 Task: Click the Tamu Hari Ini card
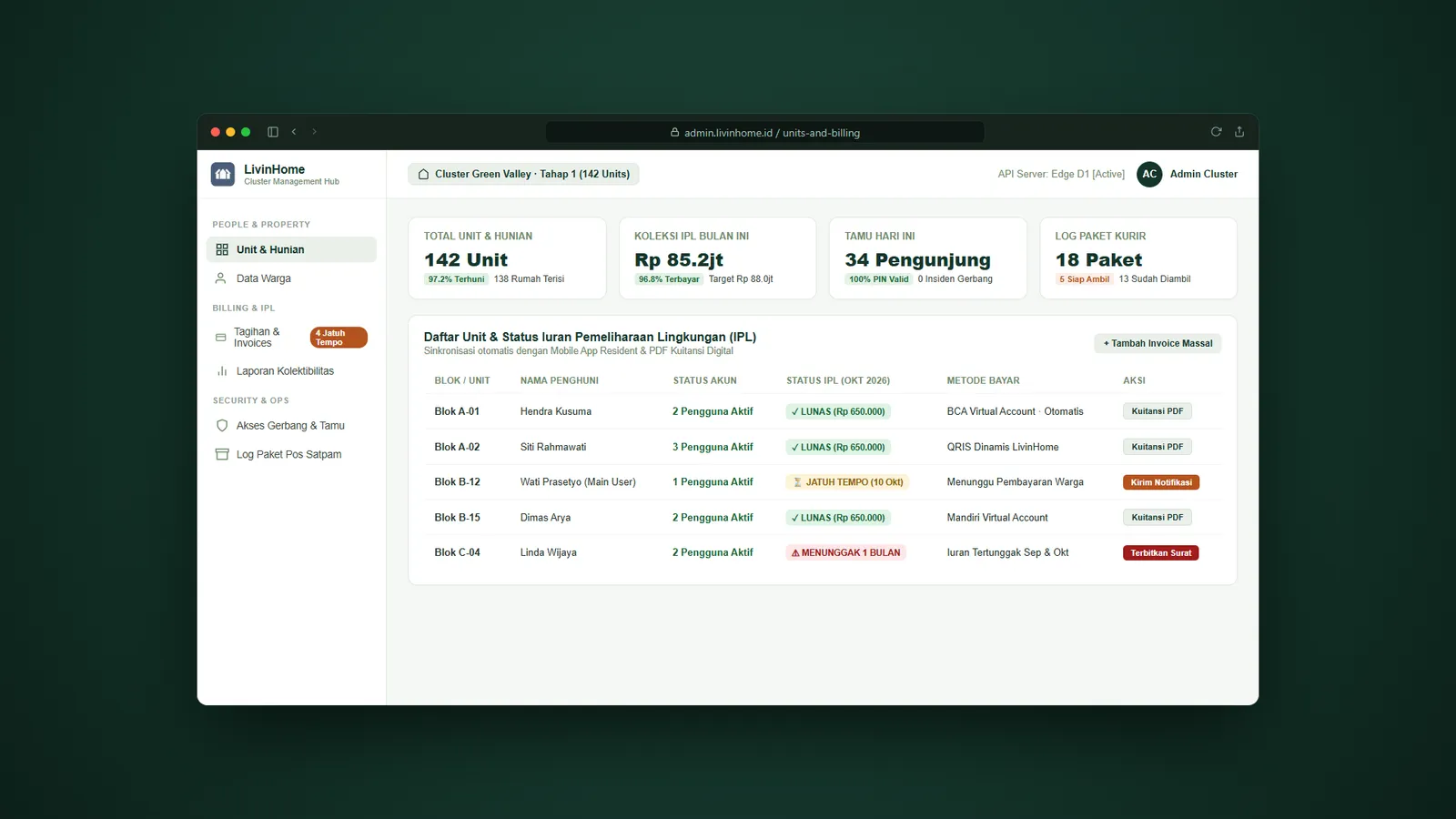(x=928, y=258)
